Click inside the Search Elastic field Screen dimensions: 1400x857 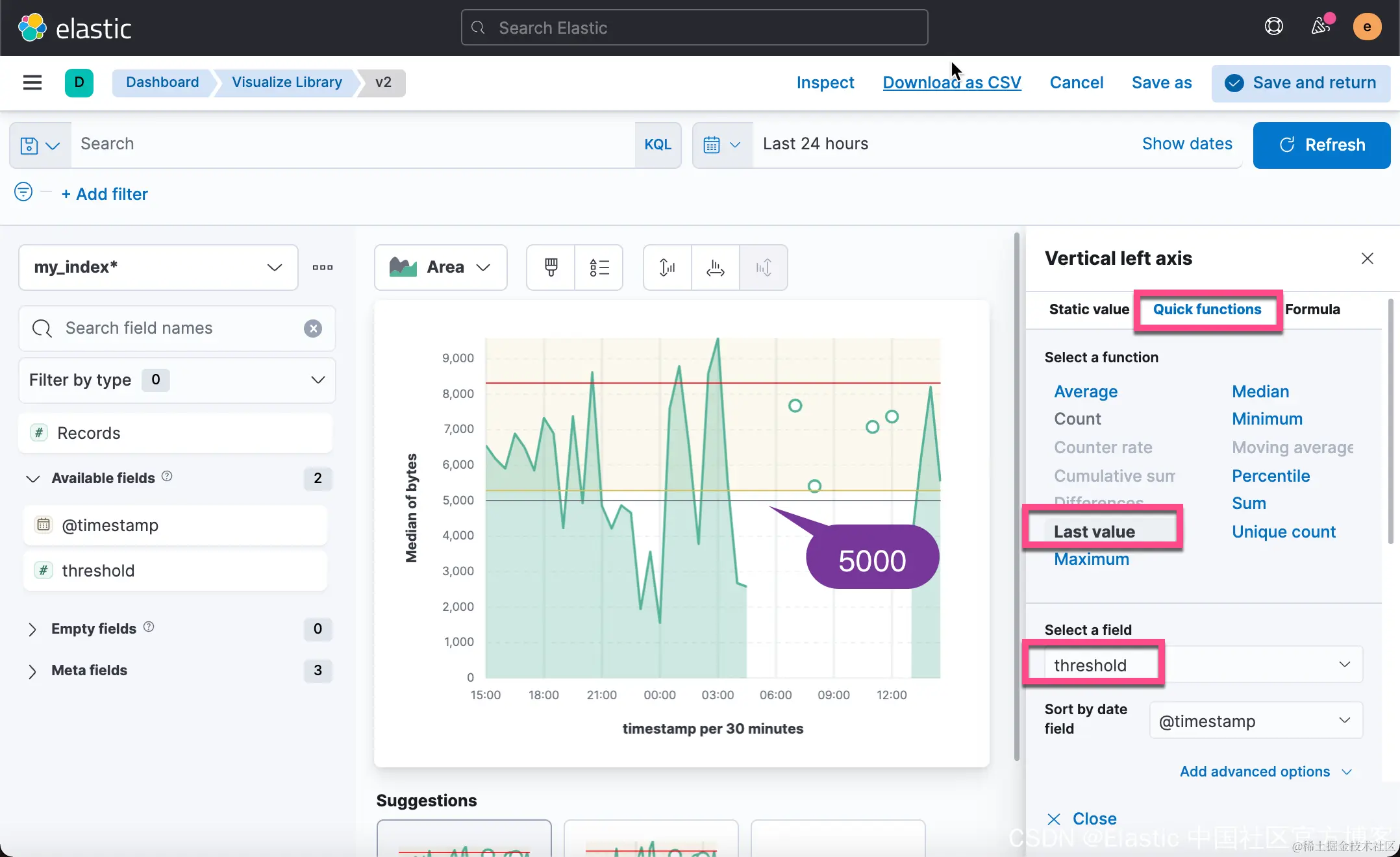click(694, 28)
